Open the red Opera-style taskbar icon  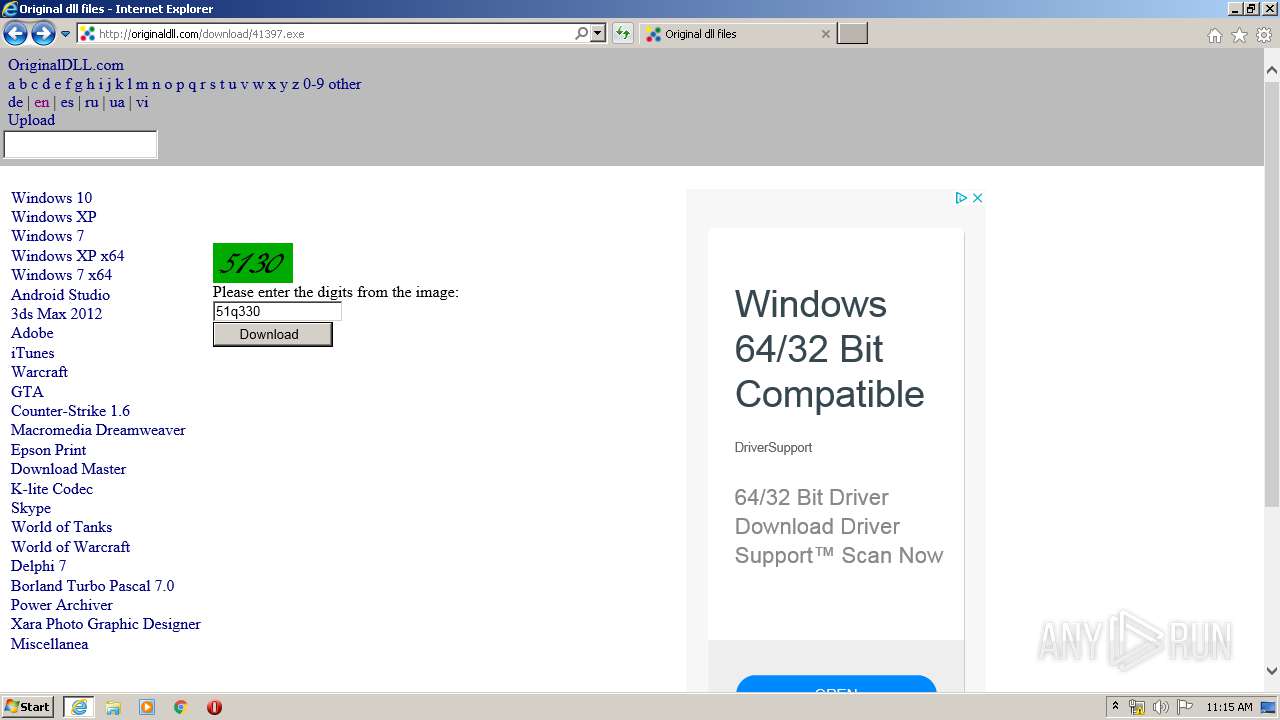[x=214, y=707]
